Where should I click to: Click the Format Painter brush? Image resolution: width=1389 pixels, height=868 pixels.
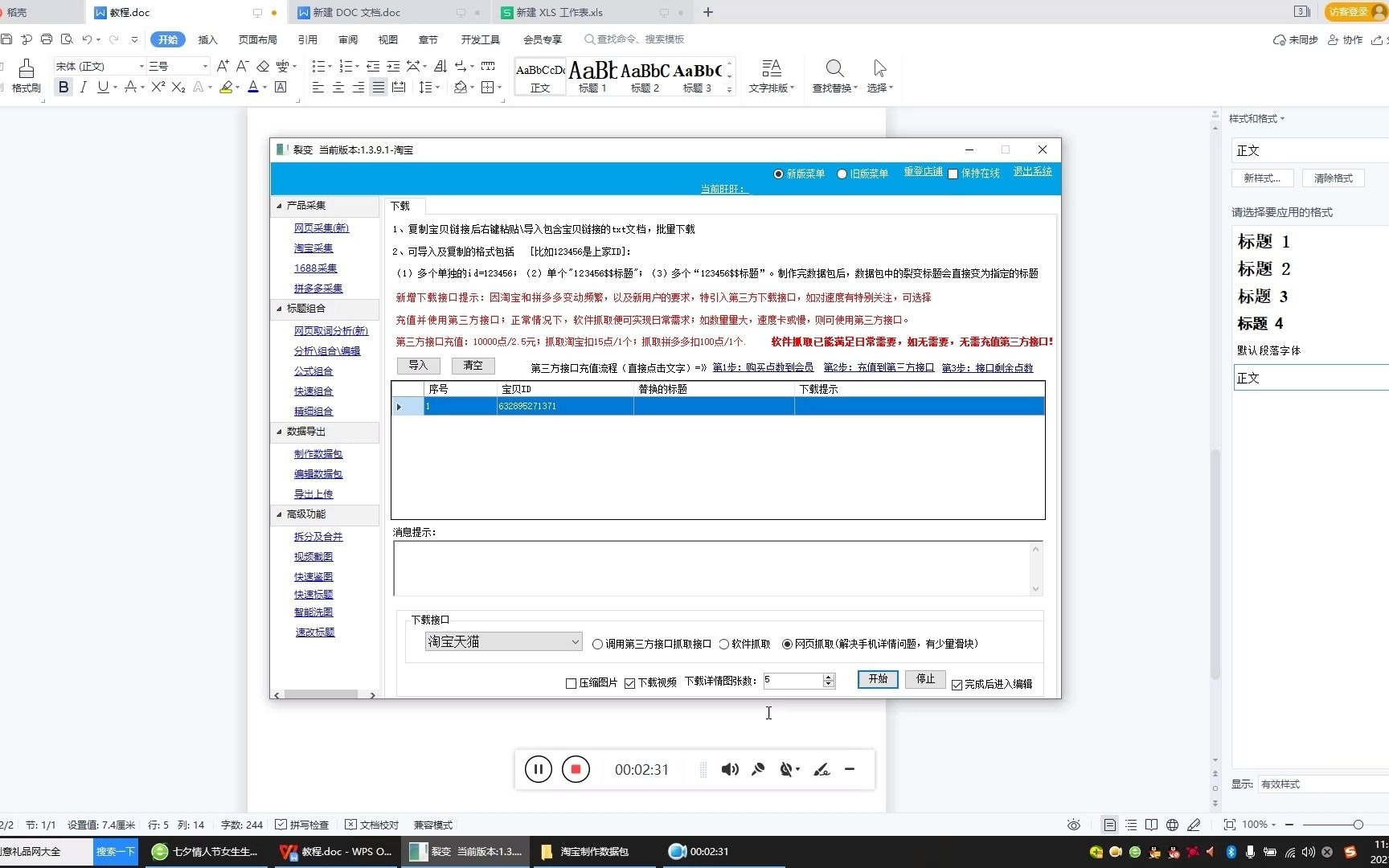pyautogui.click(x=26, y=76)
